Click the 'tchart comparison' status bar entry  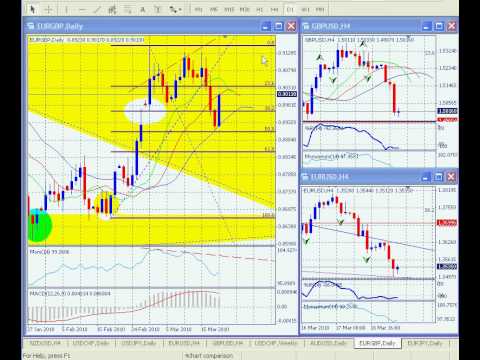[209, 356]
